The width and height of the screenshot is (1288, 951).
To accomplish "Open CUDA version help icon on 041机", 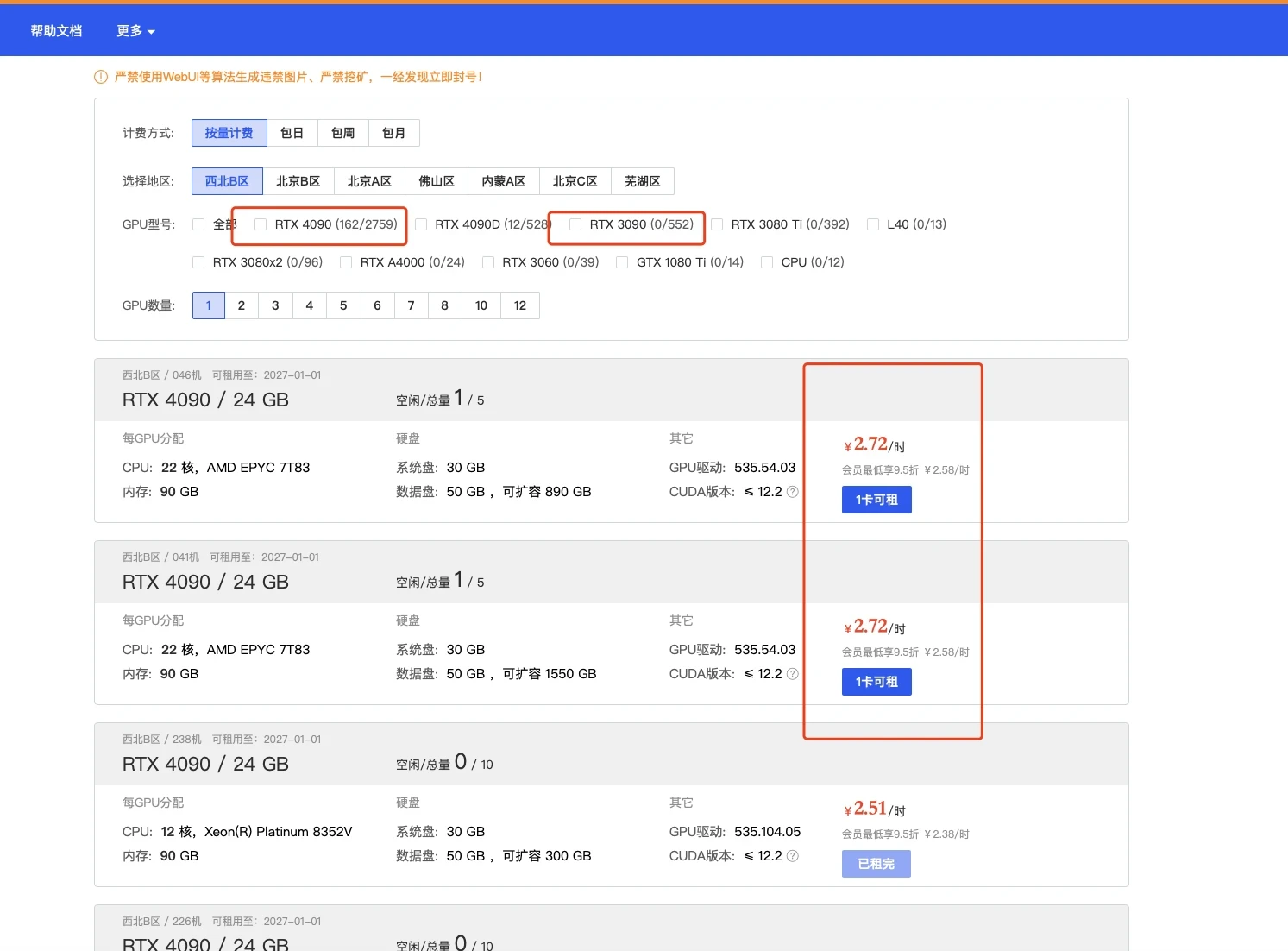I will [x=793, y=674].
